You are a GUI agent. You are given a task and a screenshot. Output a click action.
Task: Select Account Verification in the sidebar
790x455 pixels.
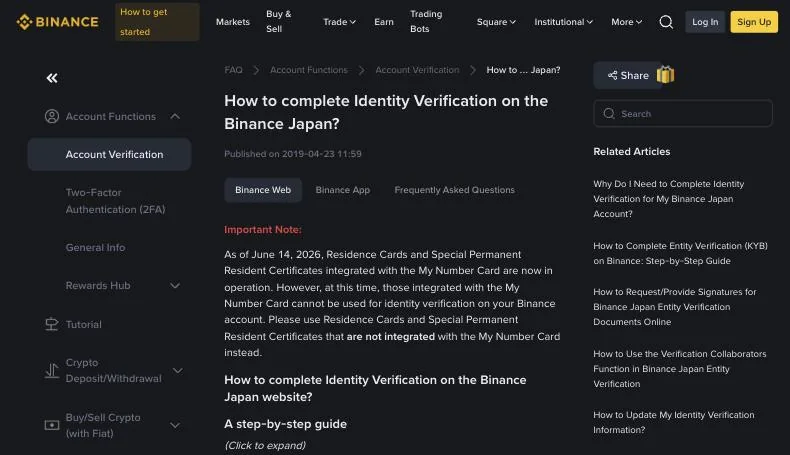[109, 155]
